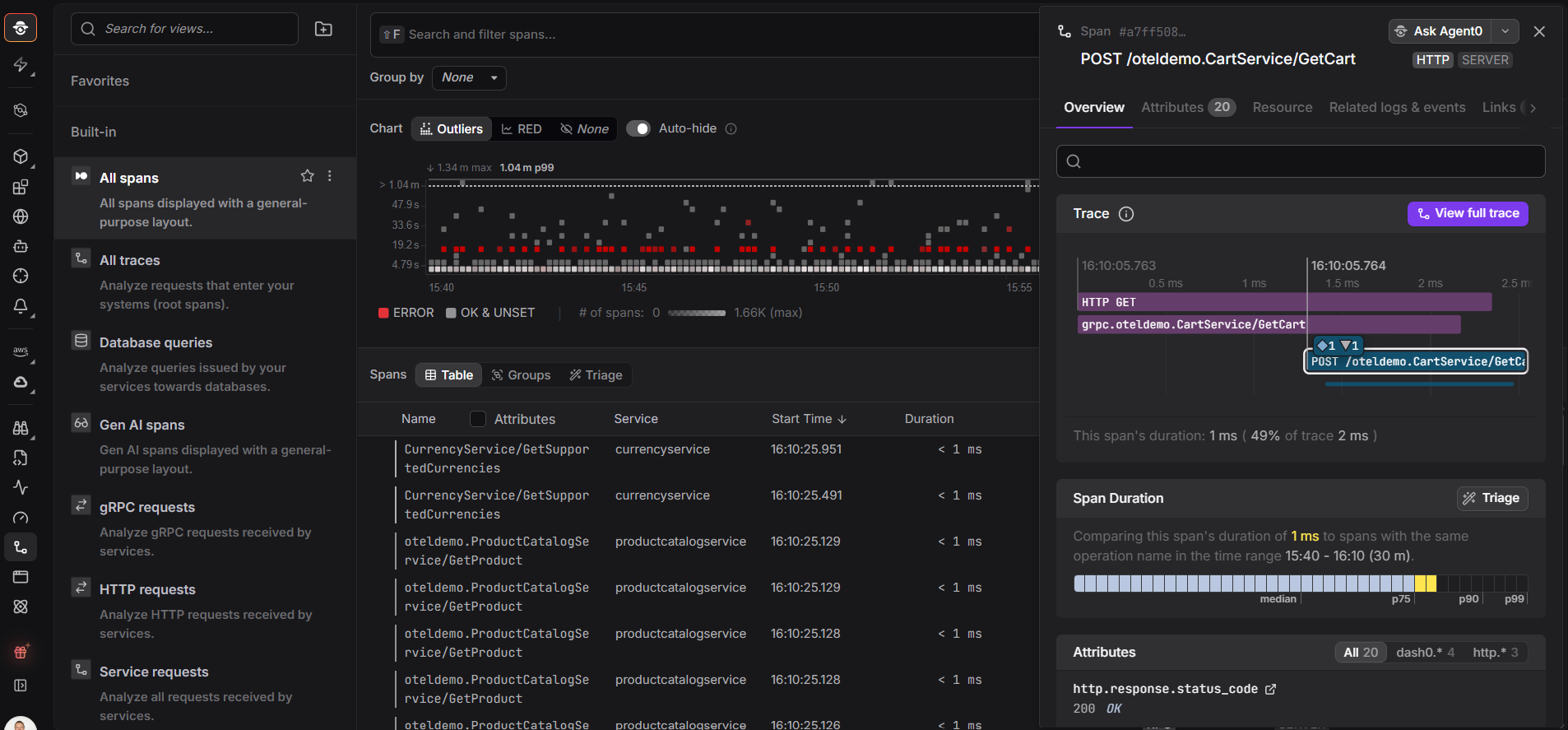Open the Group by None dropdown
This screenshot has width=1568, height=730.
point(469,77)
